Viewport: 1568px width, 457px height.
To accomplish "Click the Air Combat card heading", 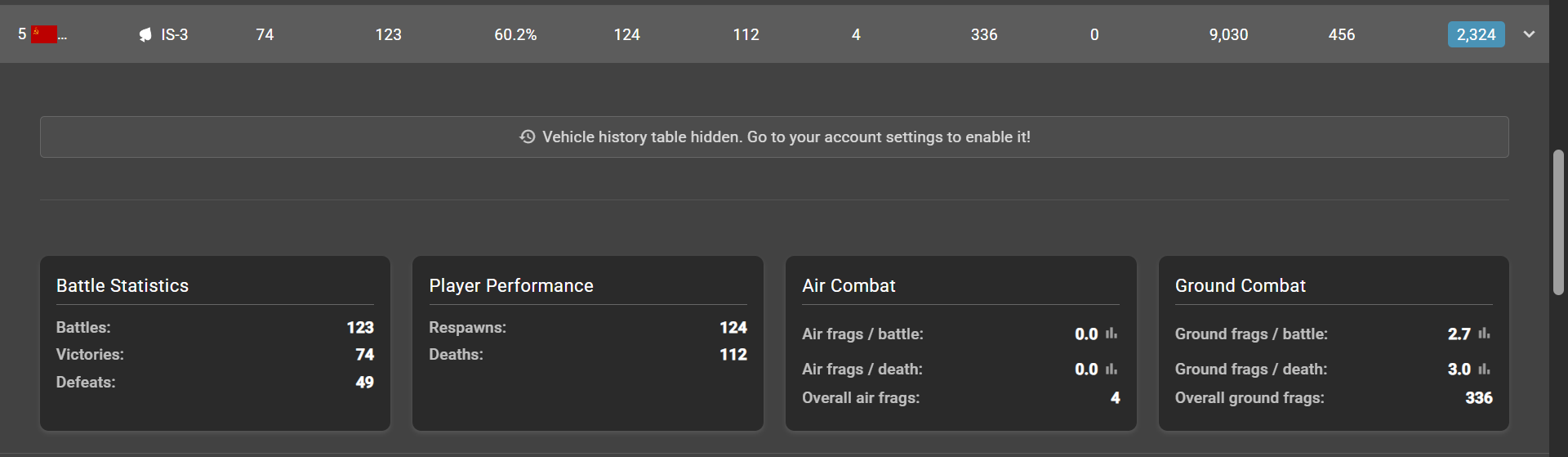I will [x=849, y=285].
